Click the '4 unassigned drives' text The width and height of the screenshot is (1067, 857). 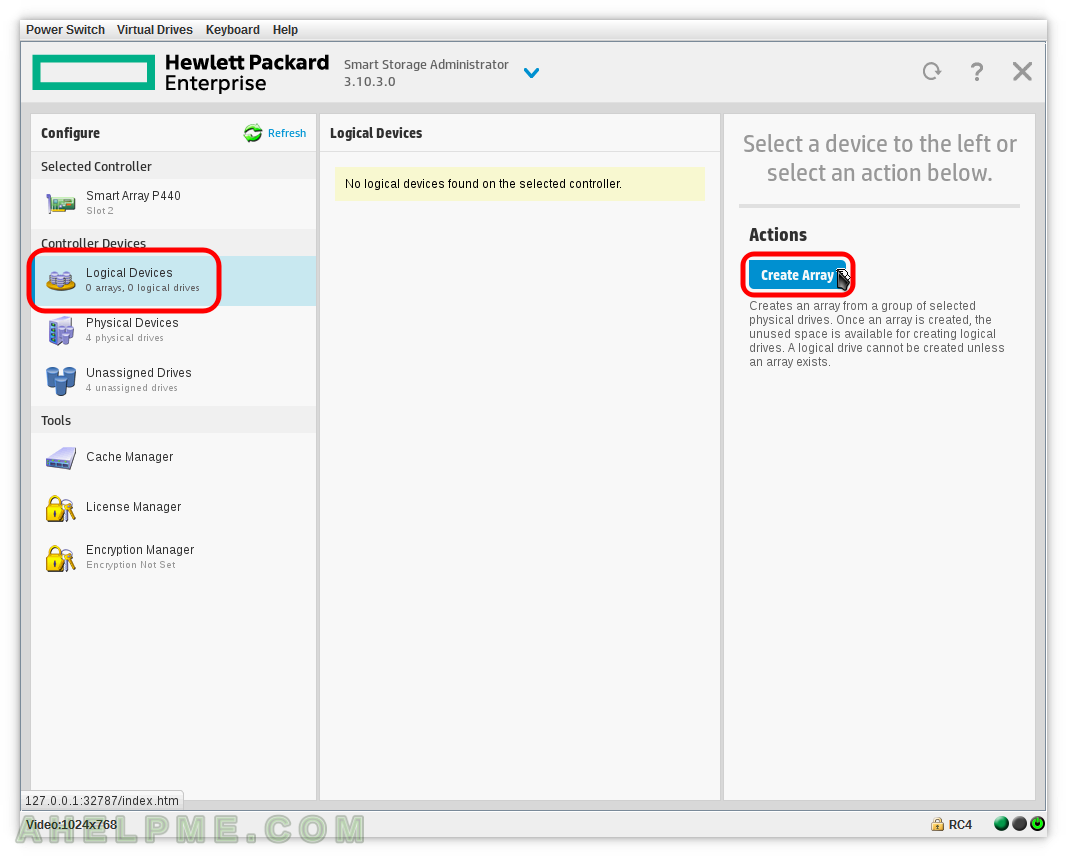pyautogui.click(x=131, y=388)
